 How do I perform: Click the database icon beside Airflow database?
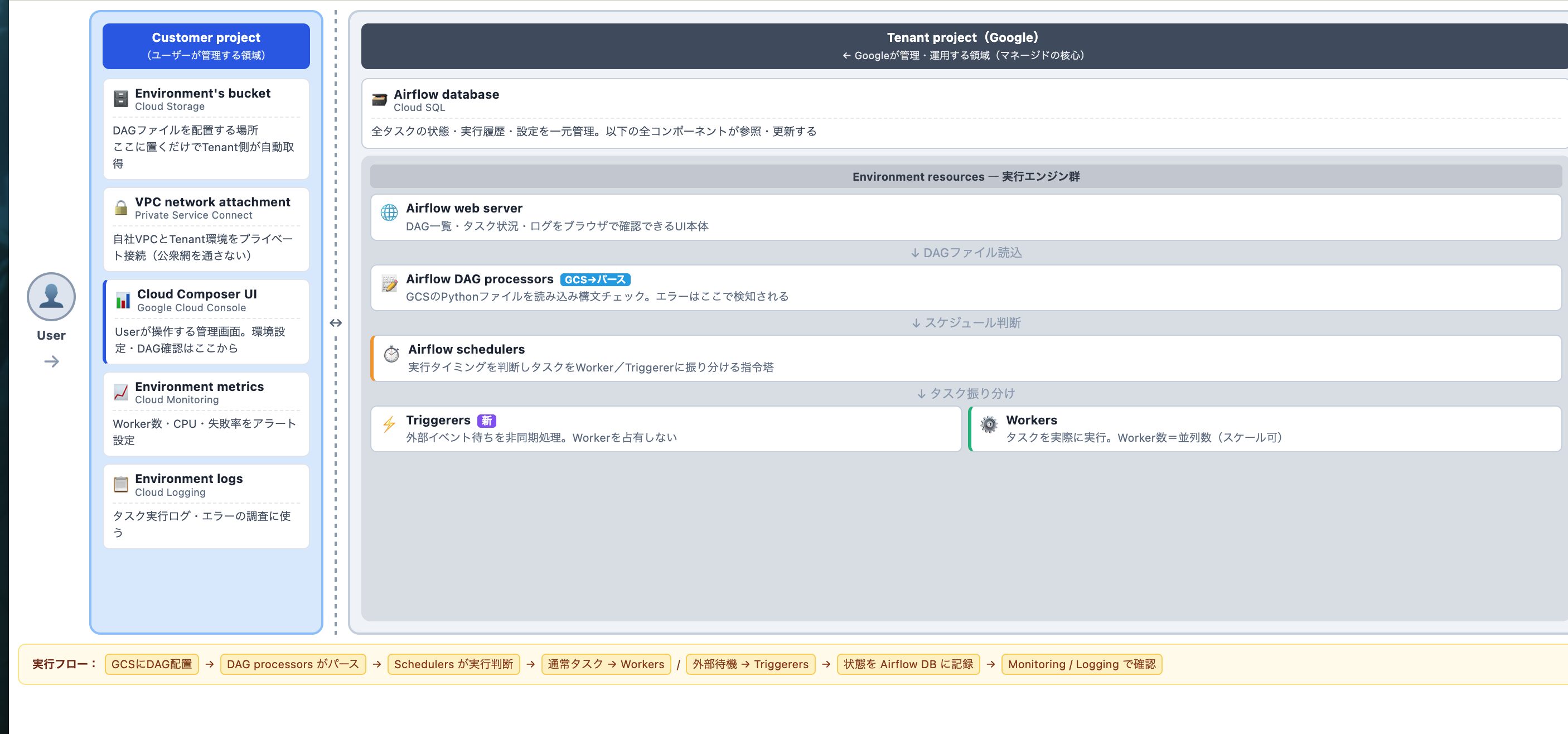pyautogui.click(x=379, y=100)
